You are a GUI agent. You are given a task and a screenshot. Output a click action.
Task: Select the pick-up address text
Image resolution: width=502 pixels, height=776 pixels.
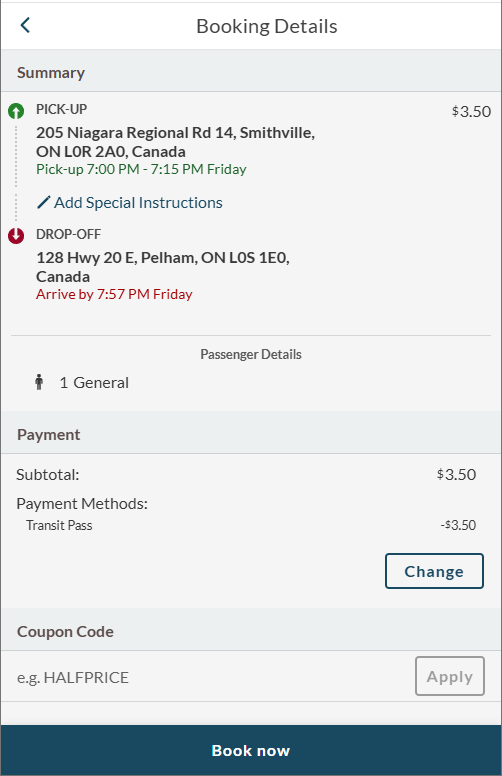click(175, 142)
